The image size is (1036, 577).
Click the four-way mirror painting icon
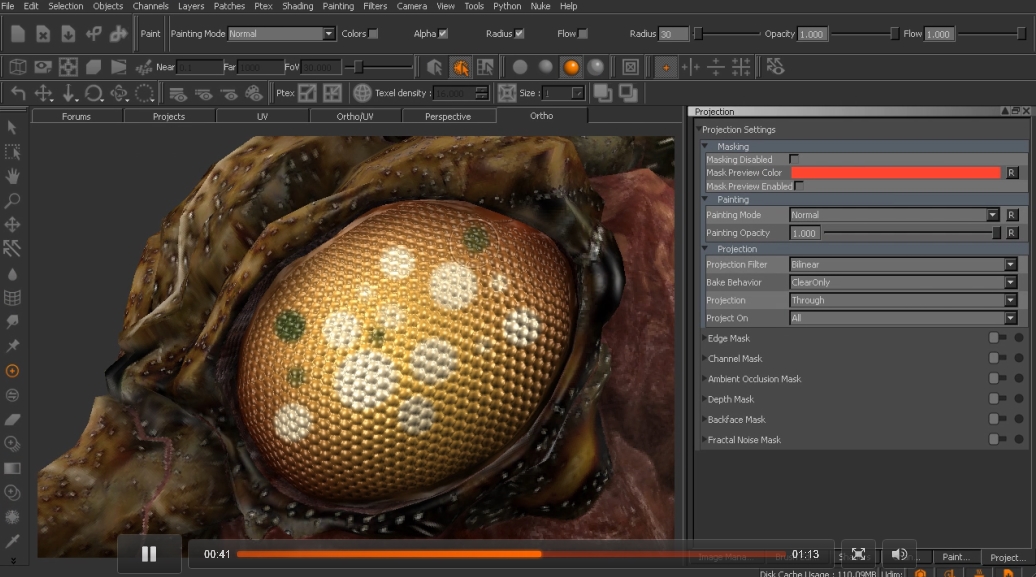(x=741, y=67)
